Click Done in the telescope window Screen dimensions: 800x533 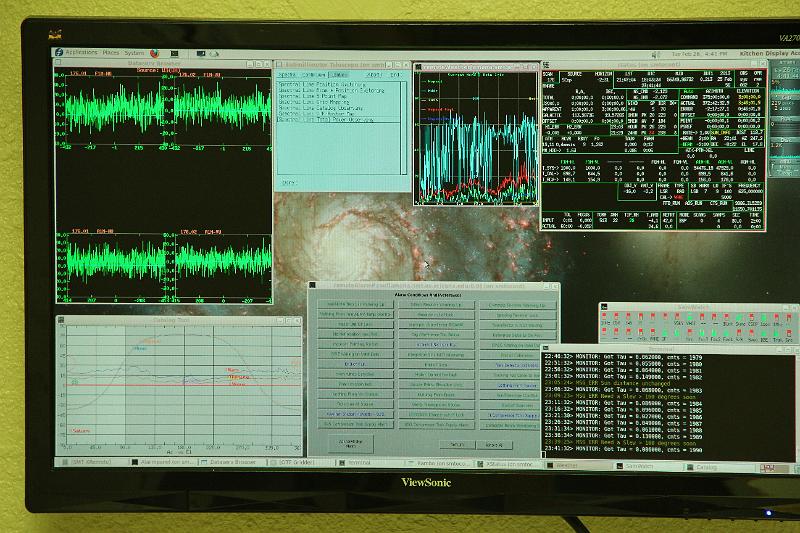(x=288, y=182)
